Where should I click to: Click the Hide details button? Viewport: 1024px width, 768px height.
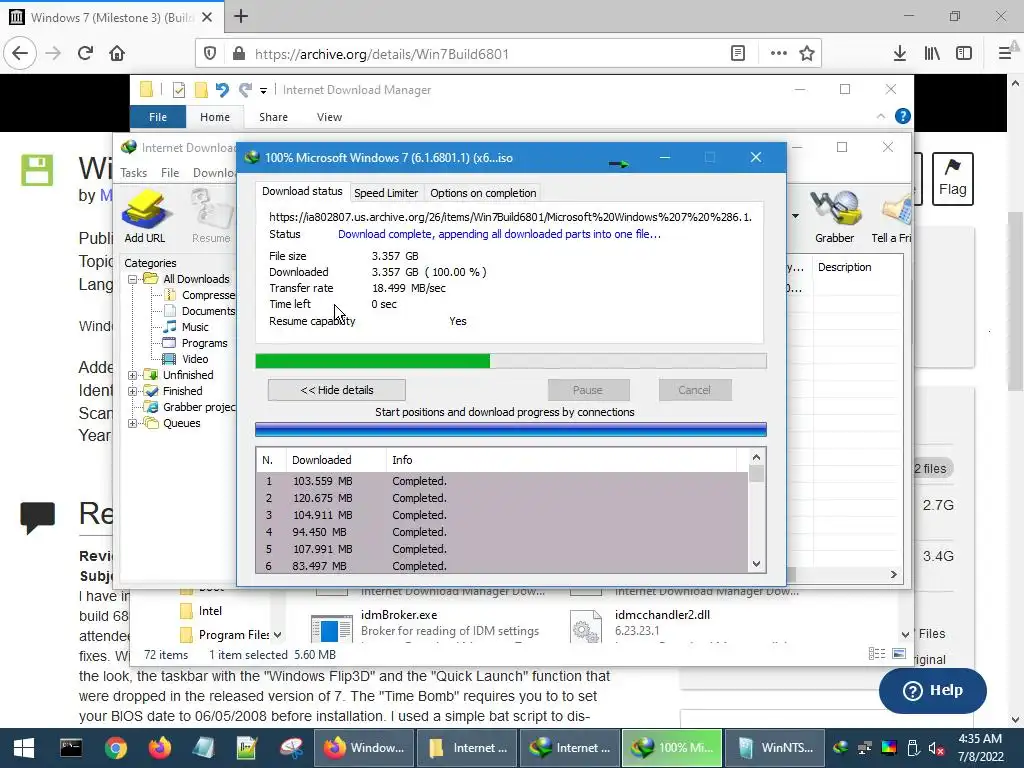336,390
